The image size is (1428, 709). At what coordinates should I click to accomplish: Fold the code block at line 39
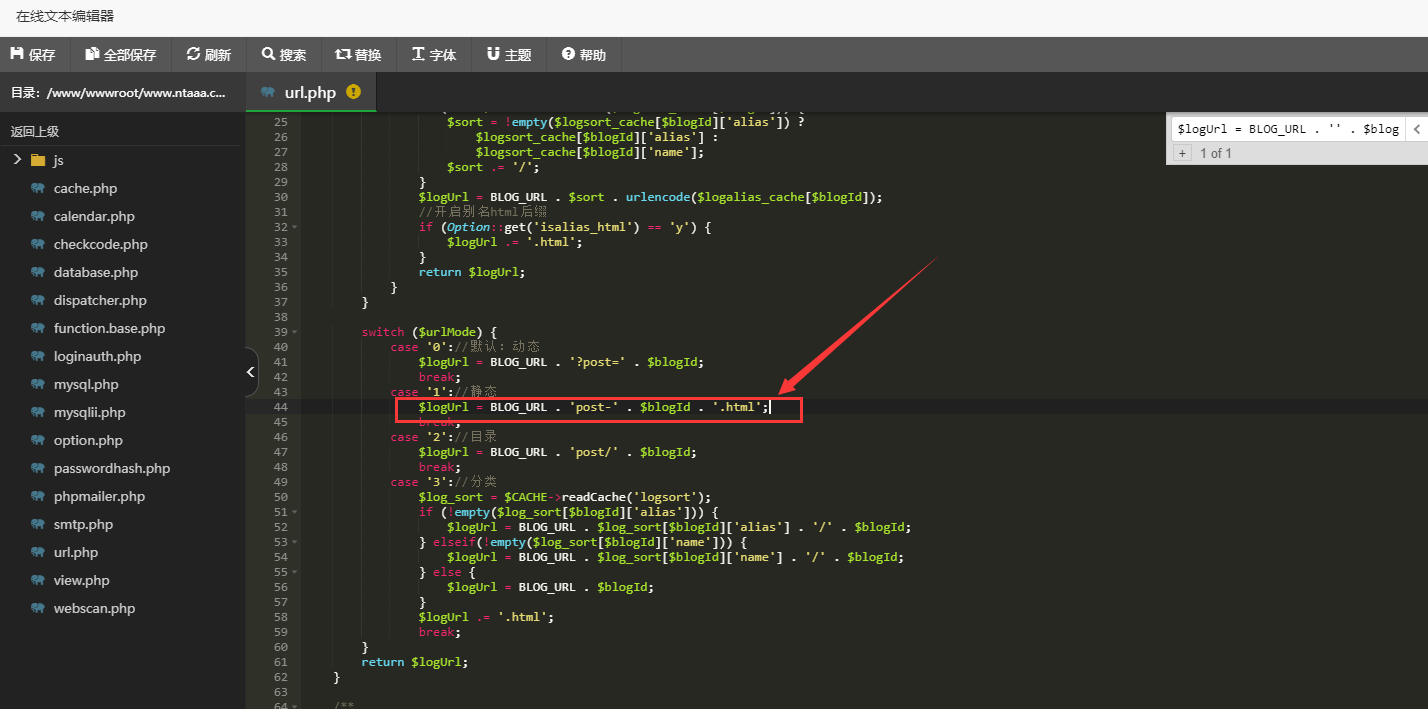tap(294, 332)
